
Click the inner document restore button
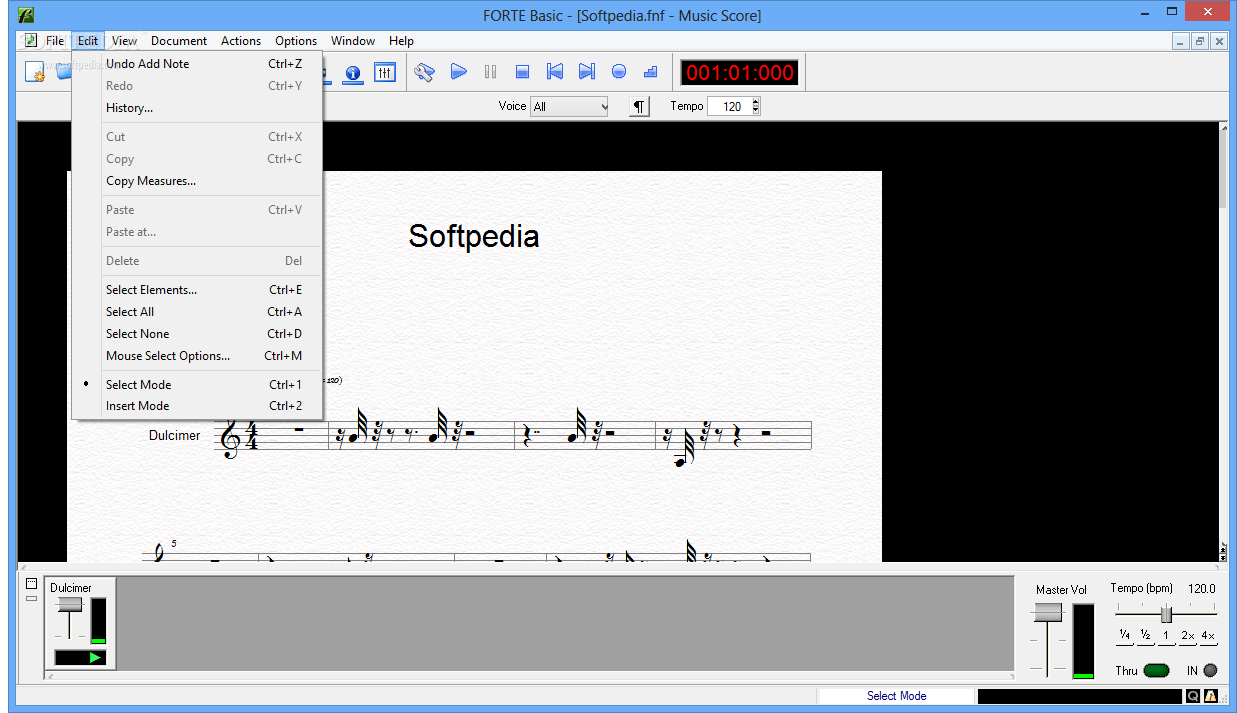coord(1200,41)
